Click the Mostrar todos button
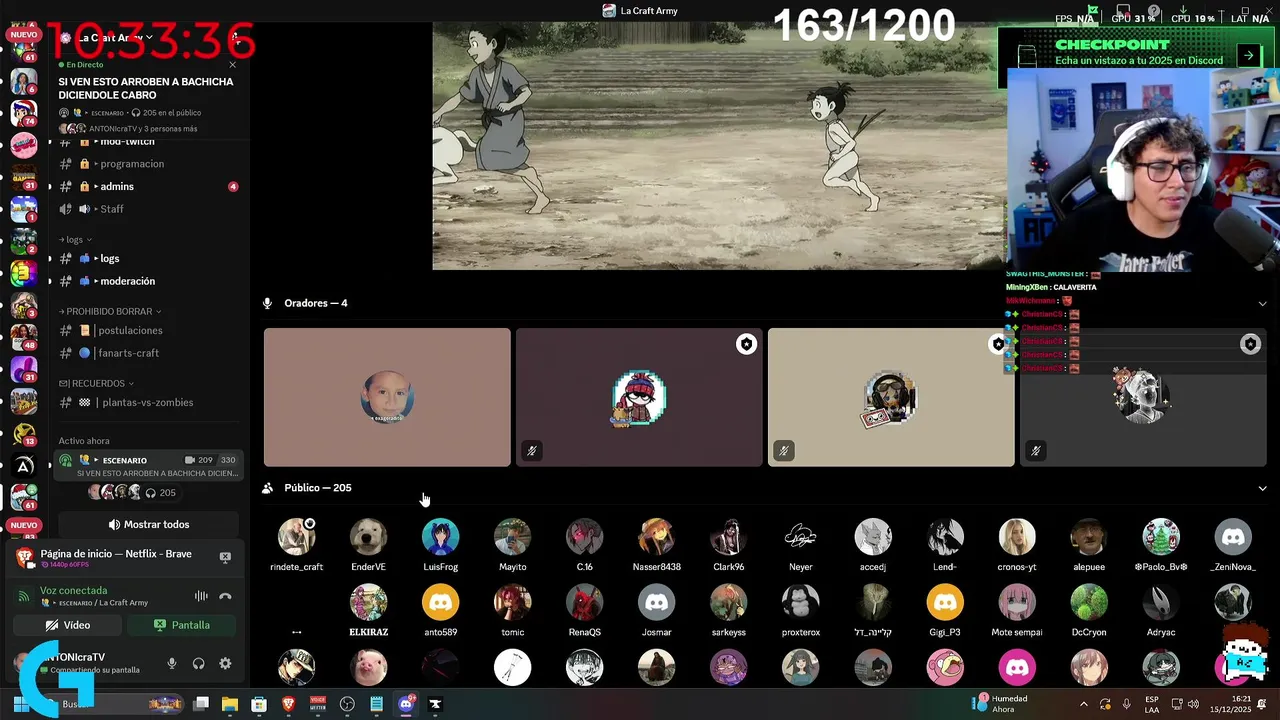The height and width of the screenshot is (720, 1280). (148, 524)
